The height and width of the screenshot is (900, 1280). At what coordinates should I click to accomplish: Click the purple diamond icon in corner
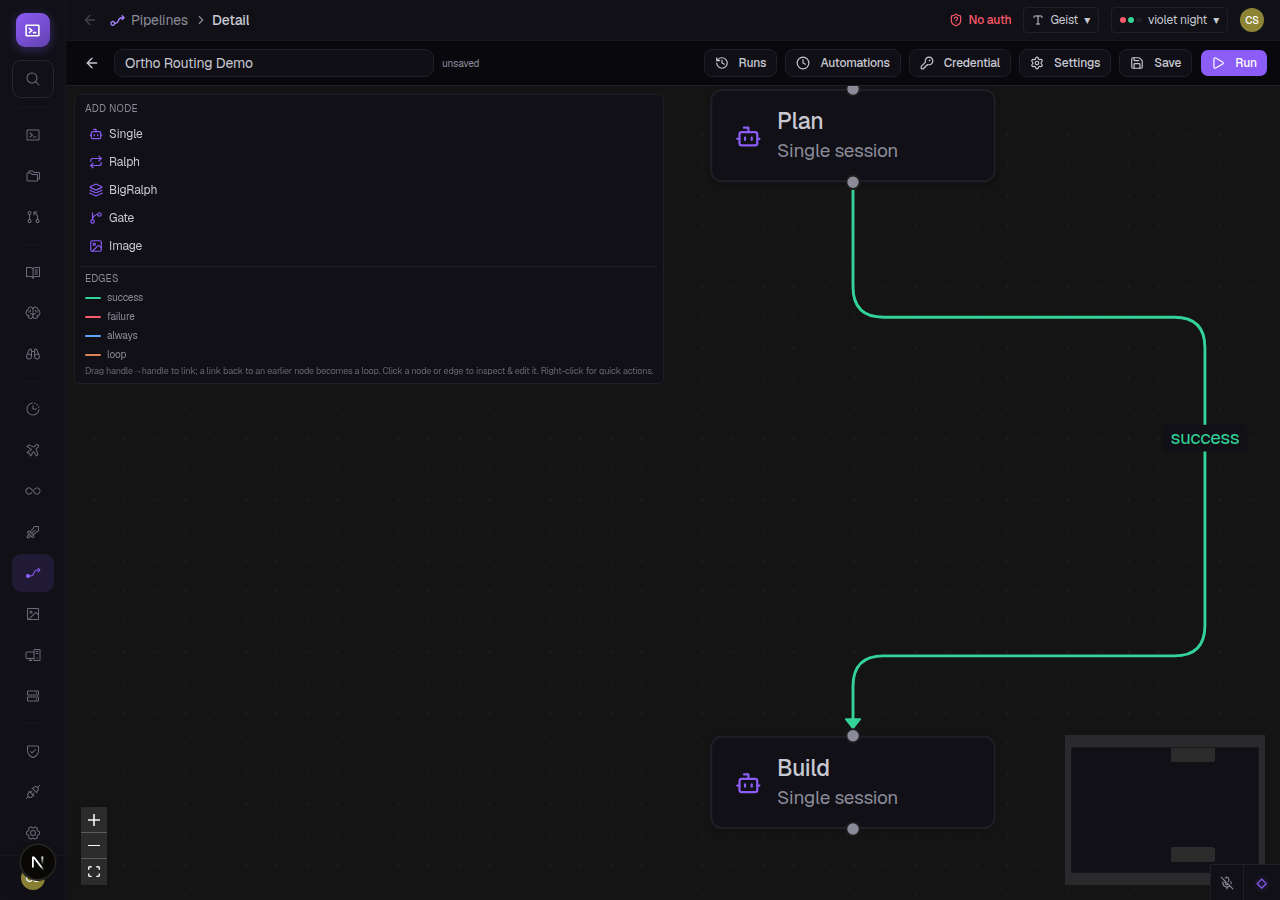pyautogui.click(x=1262, y=884)
